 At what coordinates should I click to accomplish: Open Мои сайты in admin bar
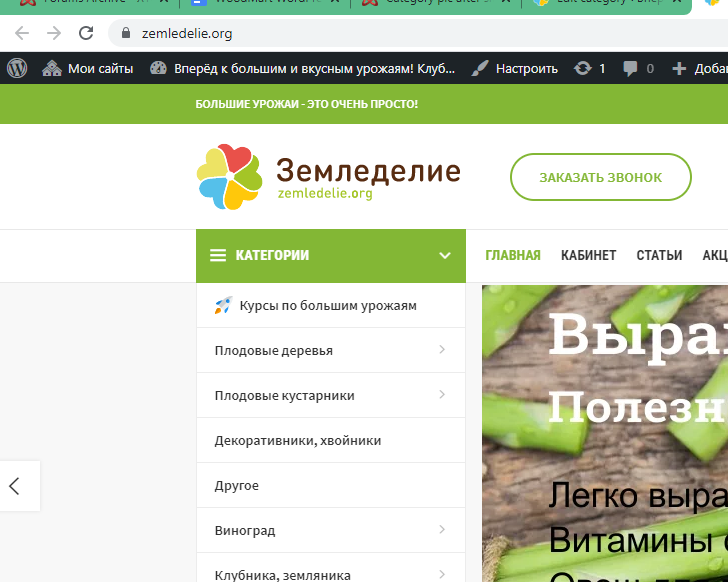point(100,69)
